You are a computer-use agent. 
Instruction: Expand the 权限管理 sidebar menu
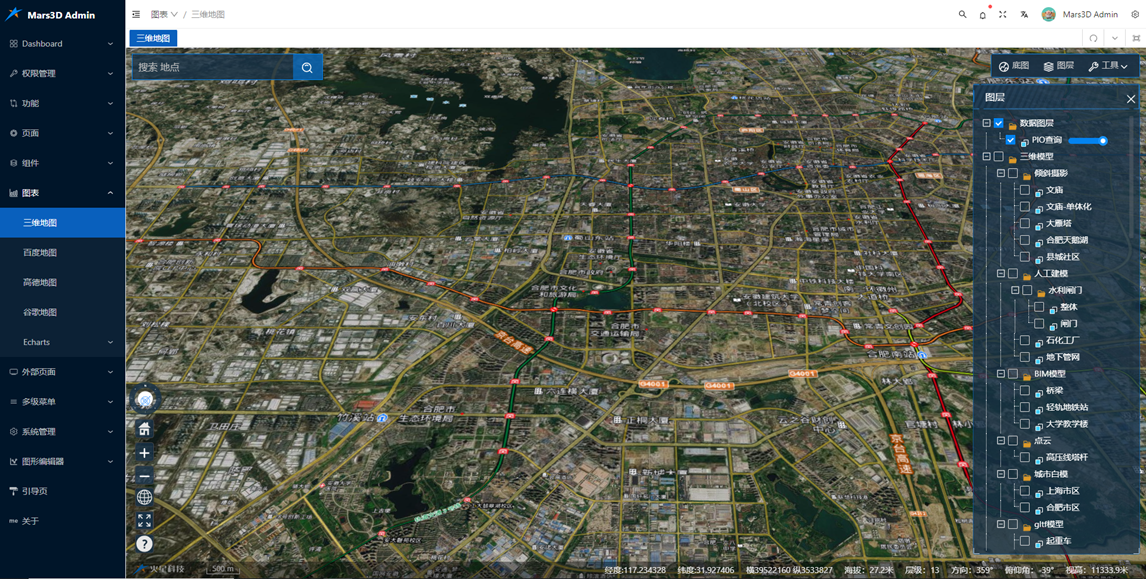[x=62, y=73]
